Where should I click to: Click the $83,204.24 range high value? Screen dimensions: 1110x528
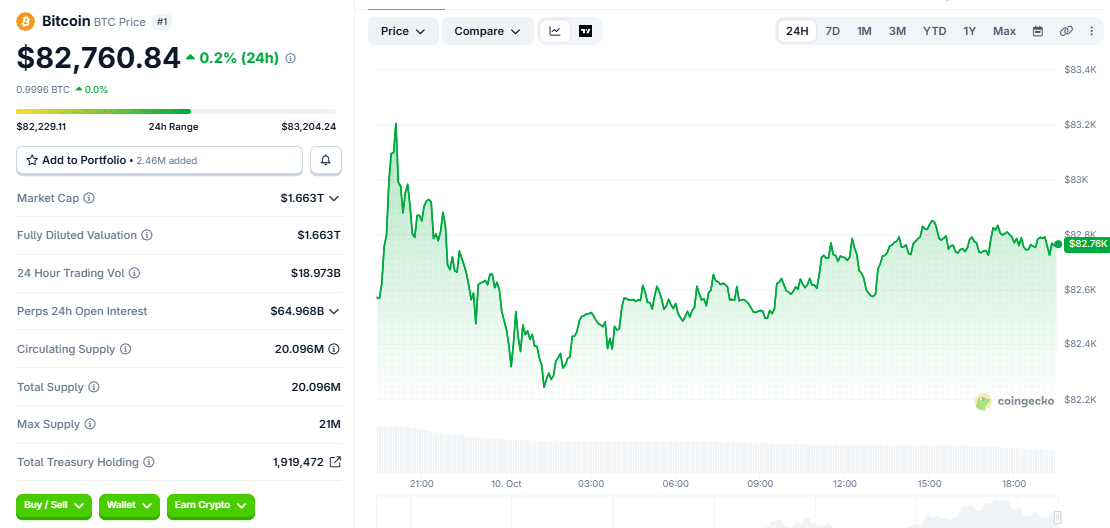pyautogui.click(x=309, y=127)
